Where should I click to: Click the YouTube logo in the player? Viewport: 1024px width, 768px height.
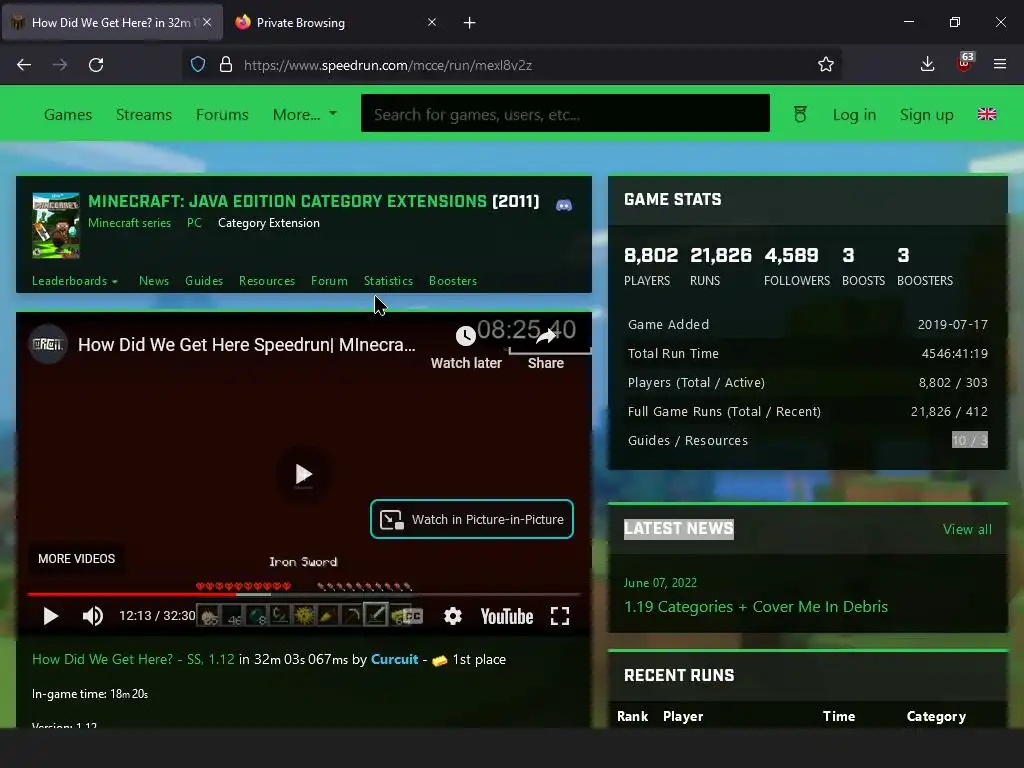pyautogui.click(x=507, y=616)
